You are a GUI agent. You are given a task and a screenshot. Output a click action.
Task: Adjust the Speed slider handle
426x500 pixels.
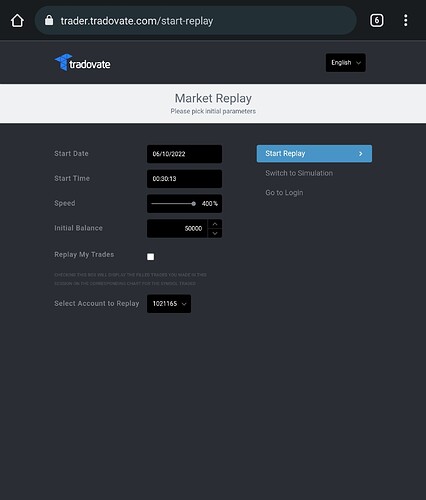[194, 204]
